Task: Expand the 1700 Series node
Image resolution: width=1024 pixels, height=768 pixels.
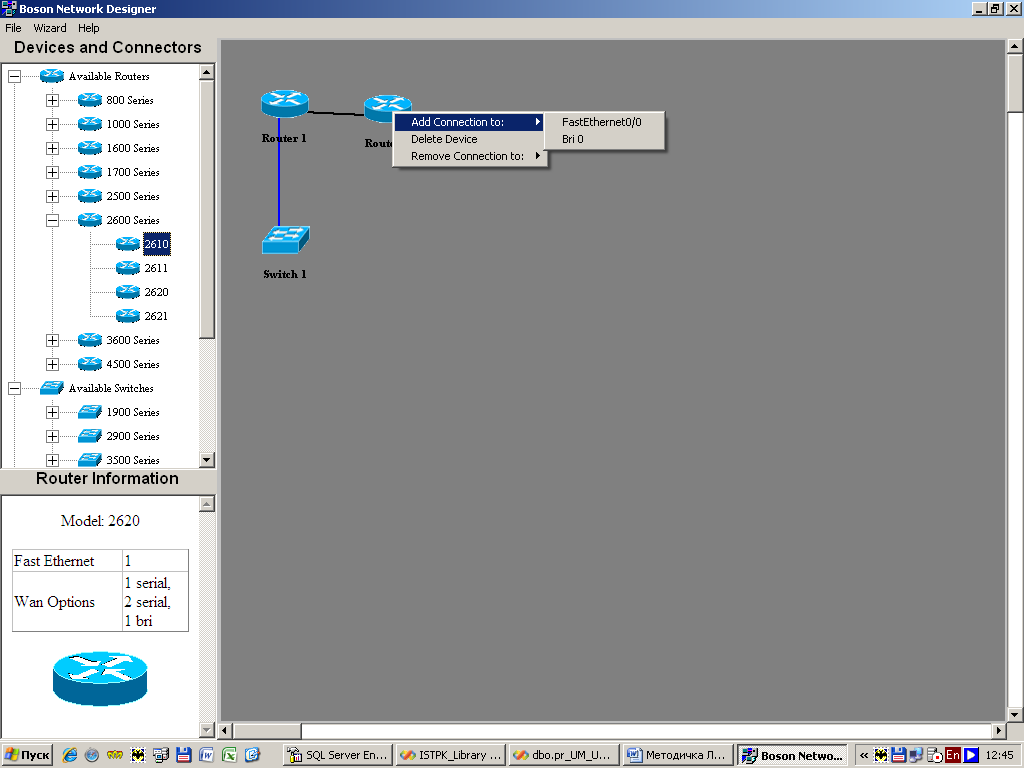Action: click(52, 172)
